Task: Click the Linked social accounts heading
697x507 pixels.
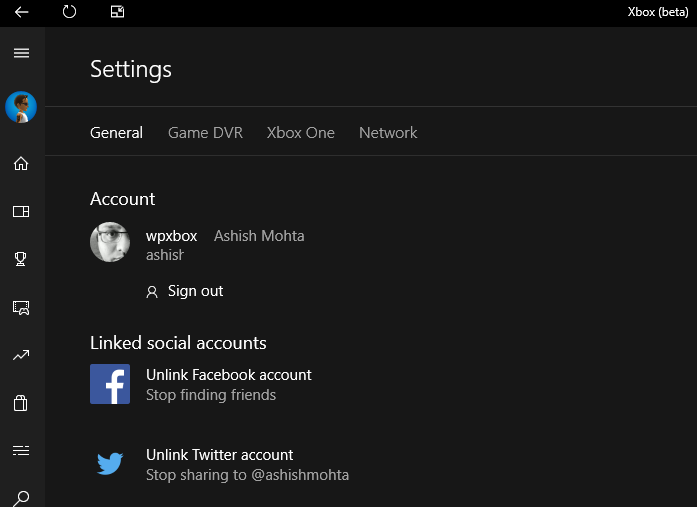Action: tap(178, 343)
